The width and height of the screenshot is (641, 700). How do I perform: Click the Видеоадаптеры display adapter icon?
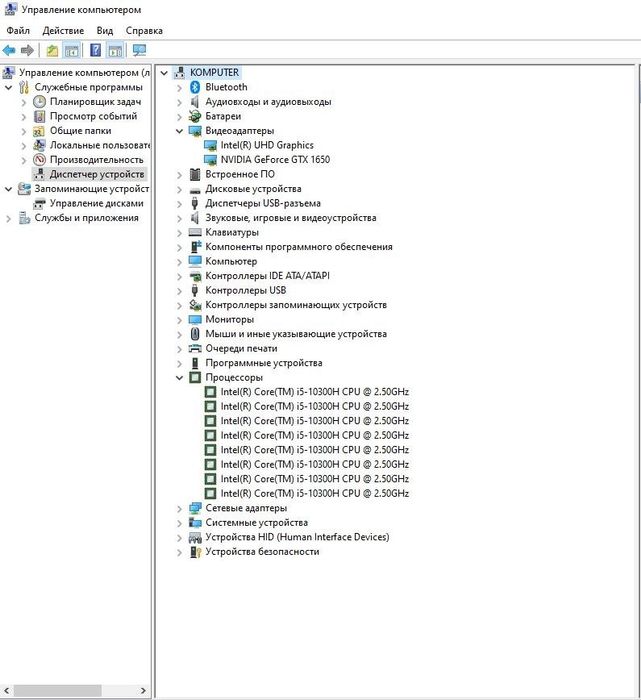(195, 131)
